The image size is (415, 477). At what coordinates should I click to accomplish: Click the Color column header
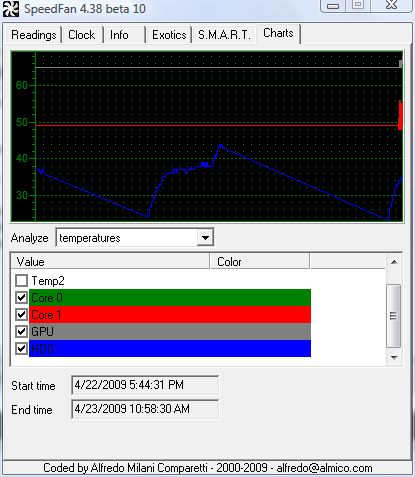tap(260, 262)
